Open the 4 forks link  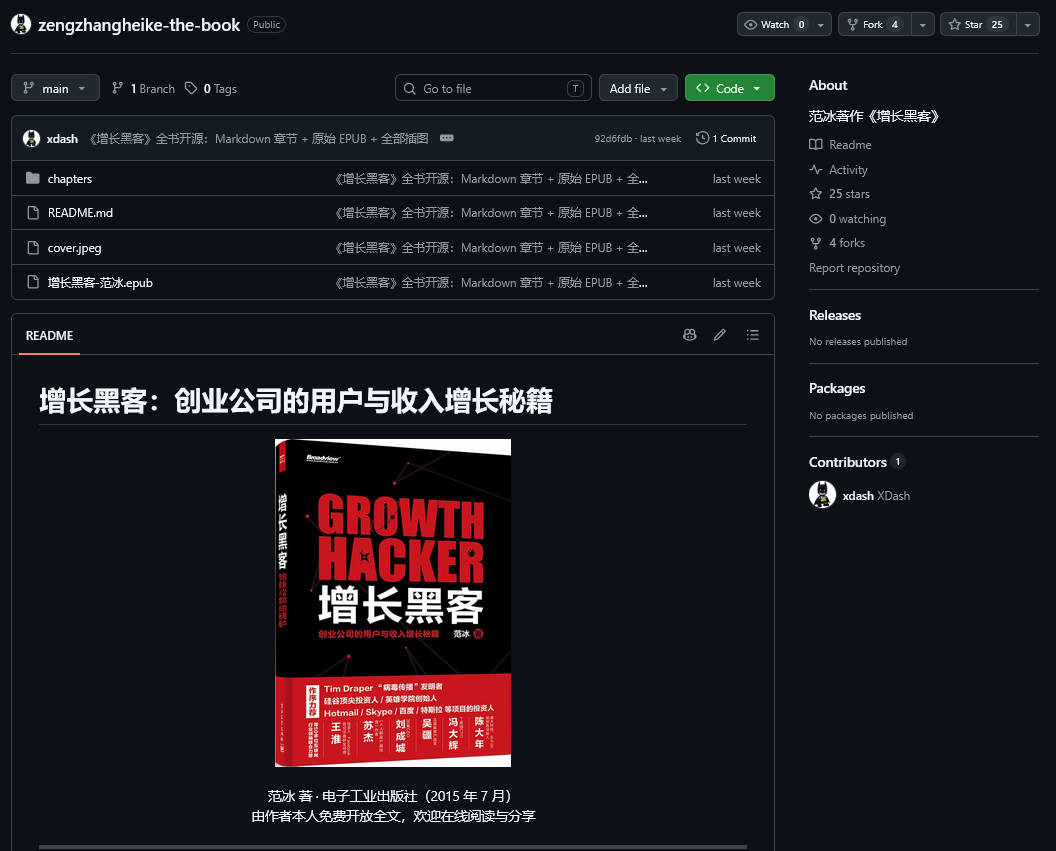coord(847,243)
